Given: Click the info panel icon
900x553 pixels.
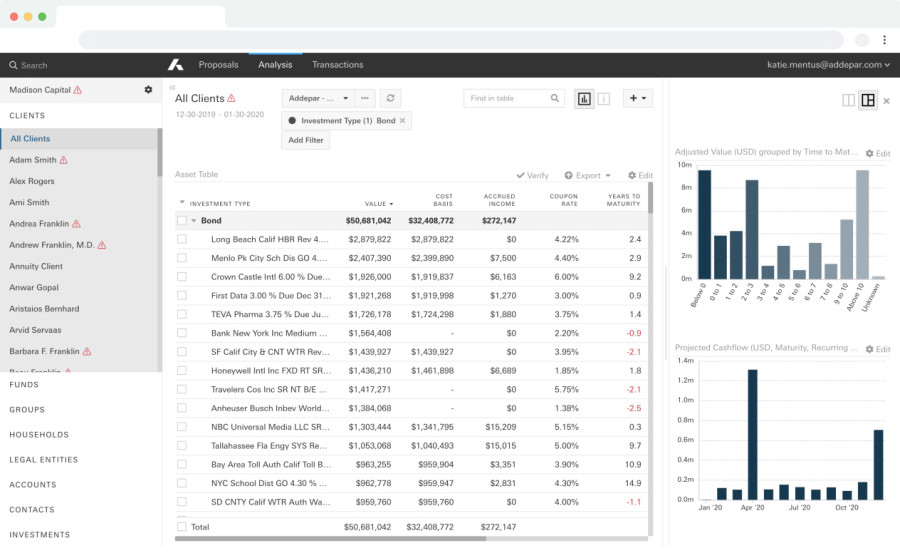Looking at the screenshot, I should point(603,99).
